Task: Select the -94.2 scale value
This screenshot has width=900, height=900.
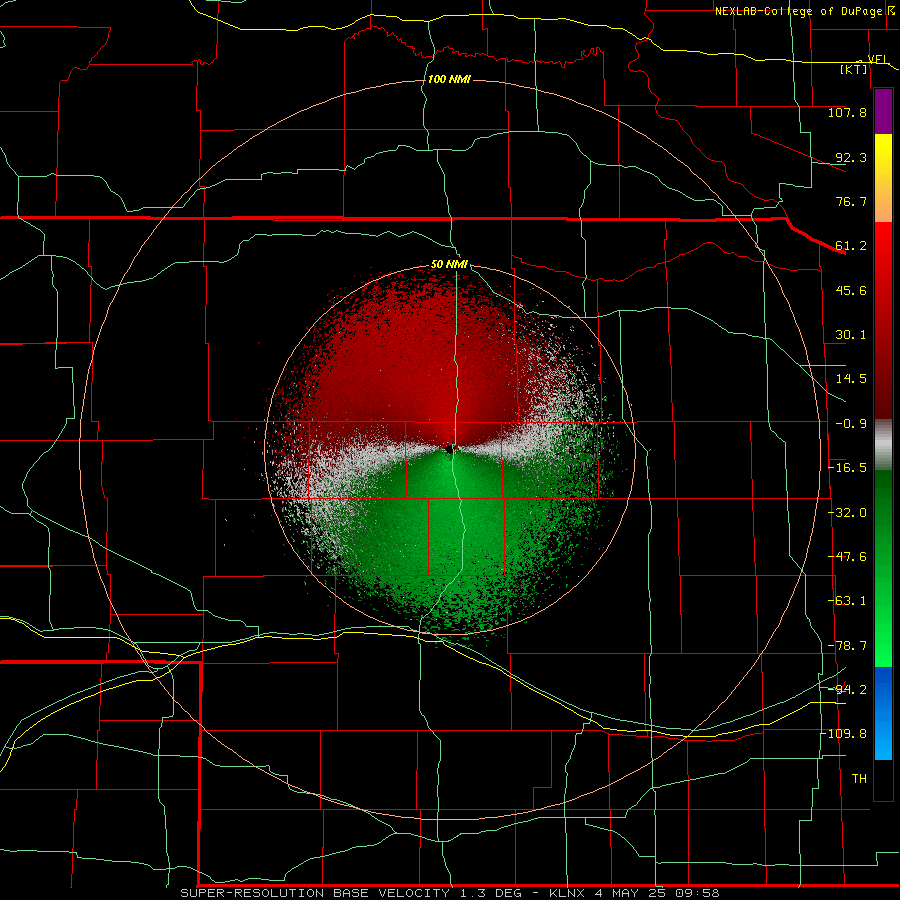Action: point(847,689)
